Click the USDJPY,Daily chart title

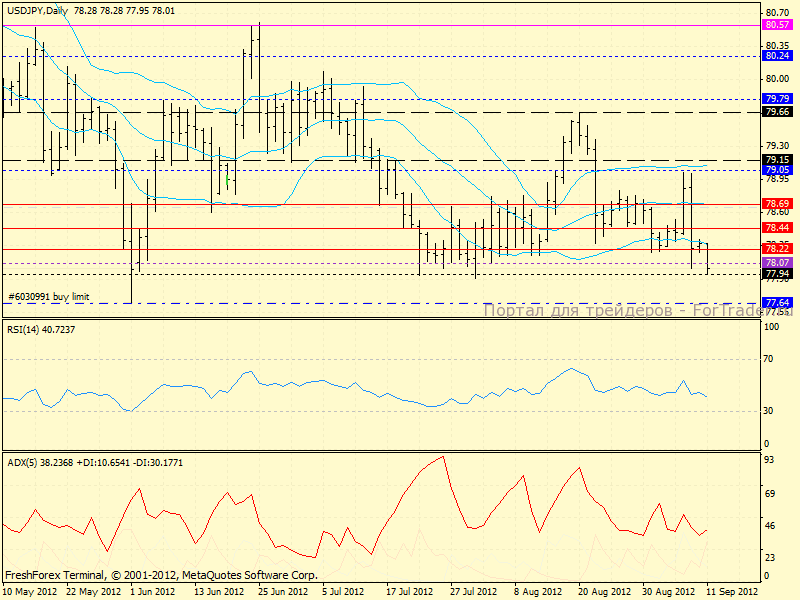point(38,10)
